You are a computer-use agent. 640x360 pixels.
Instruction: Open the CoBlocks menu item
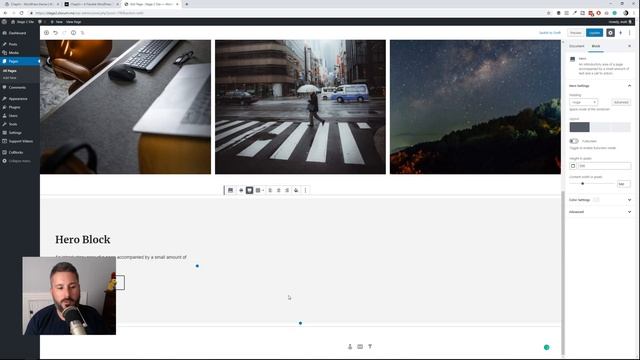(x=16, y=152)
